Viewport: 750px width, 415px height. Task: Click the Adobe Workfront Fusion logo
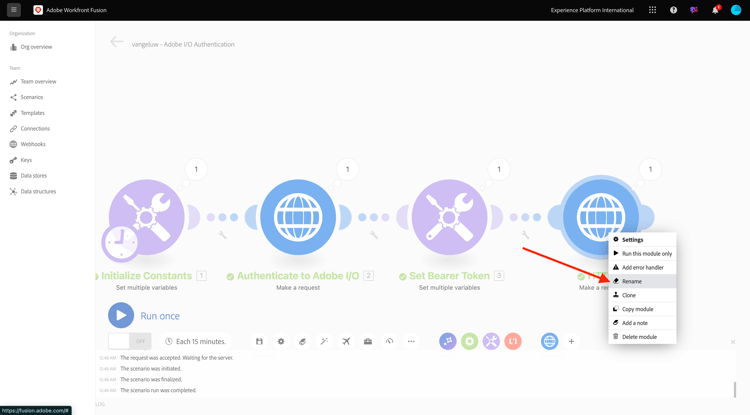coord(38,10)
